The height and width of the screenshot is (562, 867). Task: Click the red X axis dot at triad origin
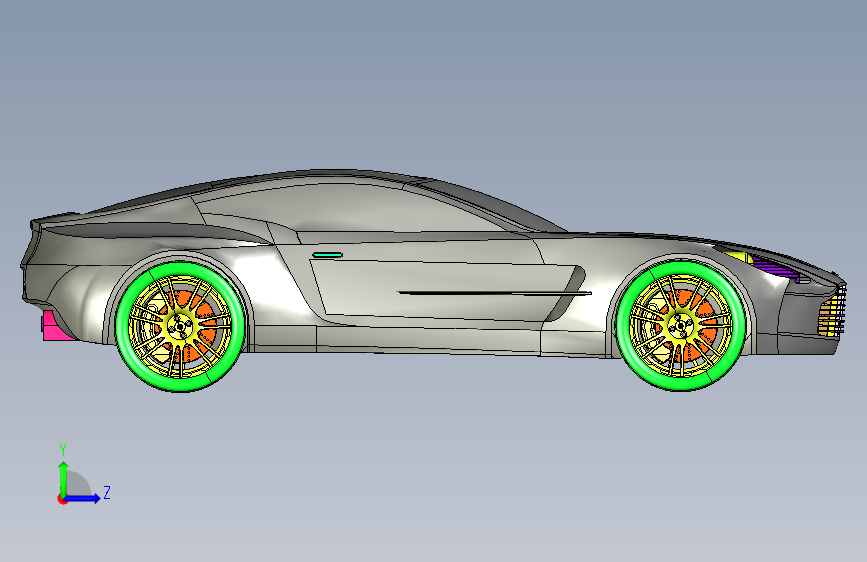tap(62, 499)
